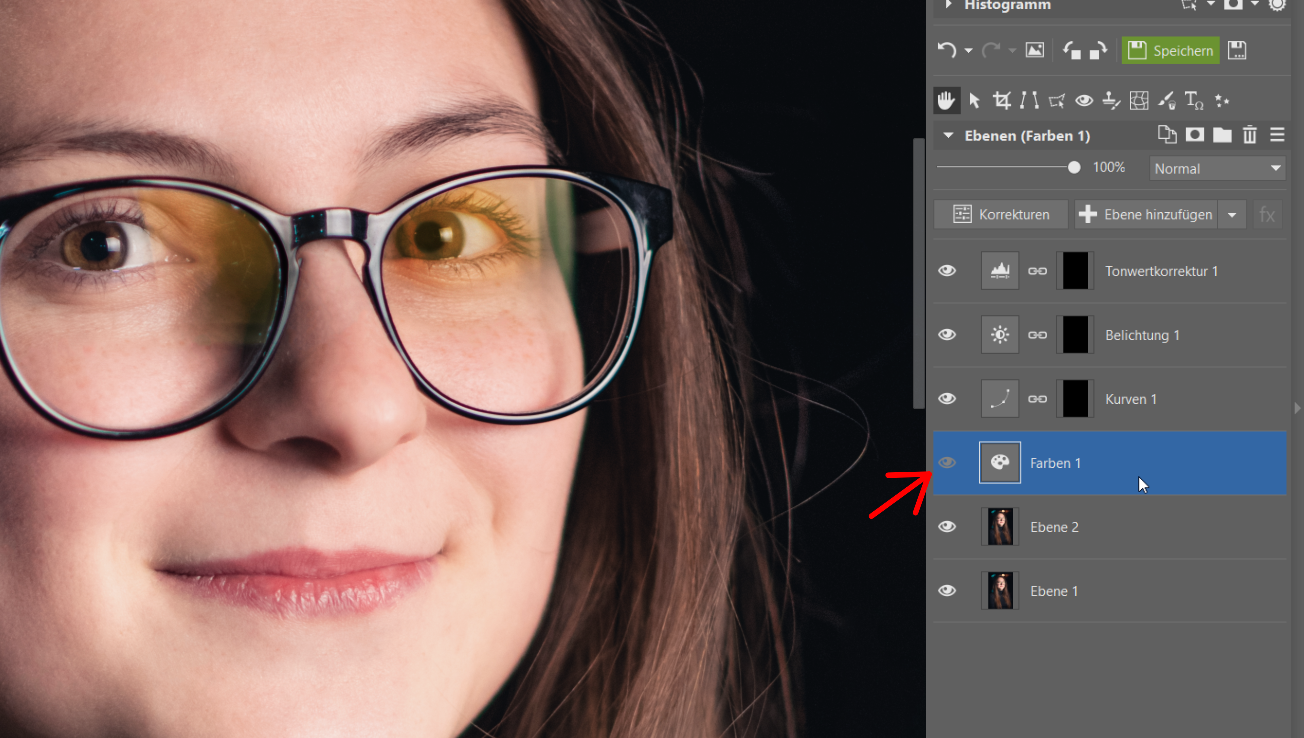1304x738 pixels.
Task: Open the arrow beside Ebene hinzufügen
Action: (x=1232, y=214)
